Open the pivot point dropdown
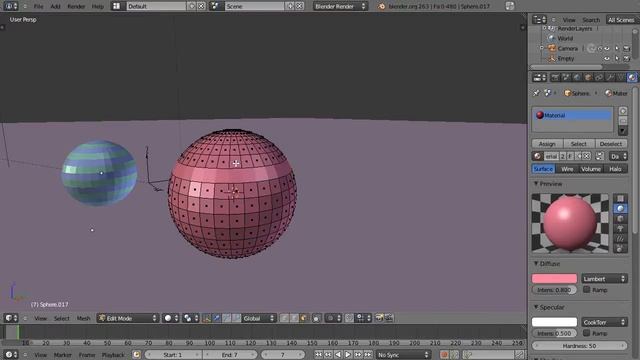Viewport: 640px width, 360px height. tap(191, 318)
